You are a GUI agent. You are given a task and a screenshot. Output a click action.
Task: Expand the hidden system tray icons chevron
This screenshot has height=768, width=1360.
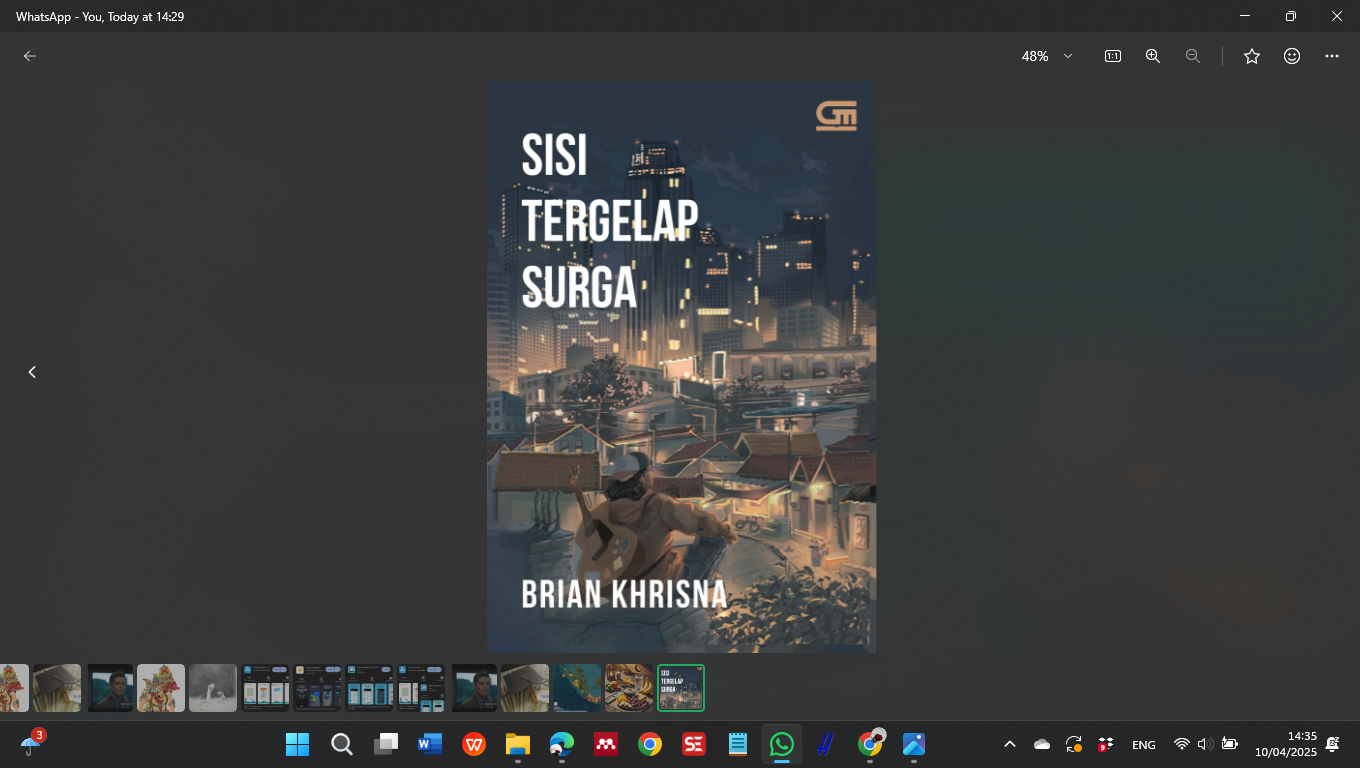(1010, 744)
